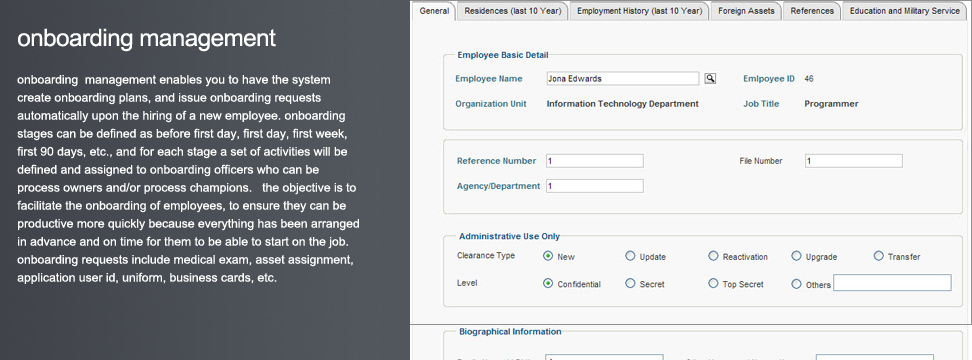
Task: Focus the Reference Number field
Action: [594, 161]
